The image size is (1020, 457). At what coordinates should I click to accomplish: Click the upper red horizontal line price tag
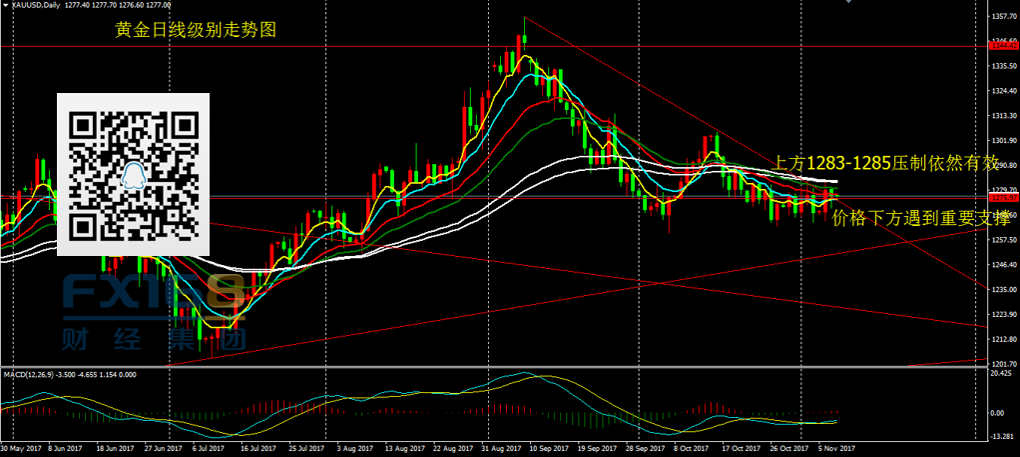pyautogui.click(x=1000, y=45)
